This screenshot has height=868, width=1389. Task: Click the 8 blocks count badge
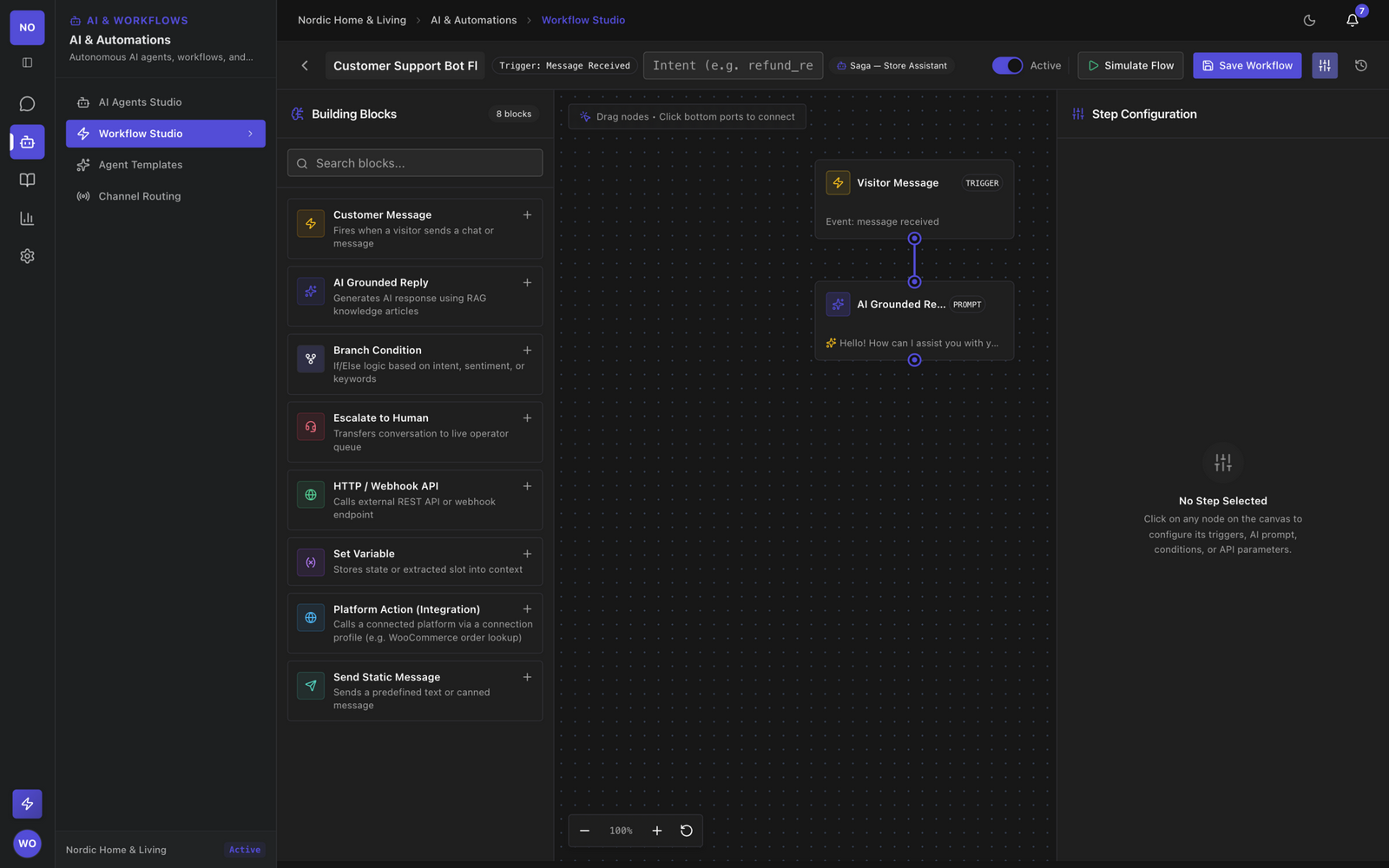(x=514, y=114)
